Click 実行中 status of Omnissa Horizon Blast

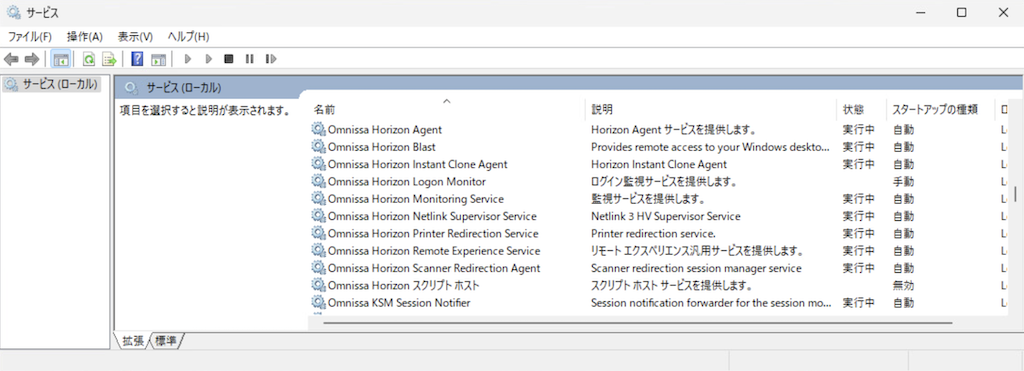[858, 147]
